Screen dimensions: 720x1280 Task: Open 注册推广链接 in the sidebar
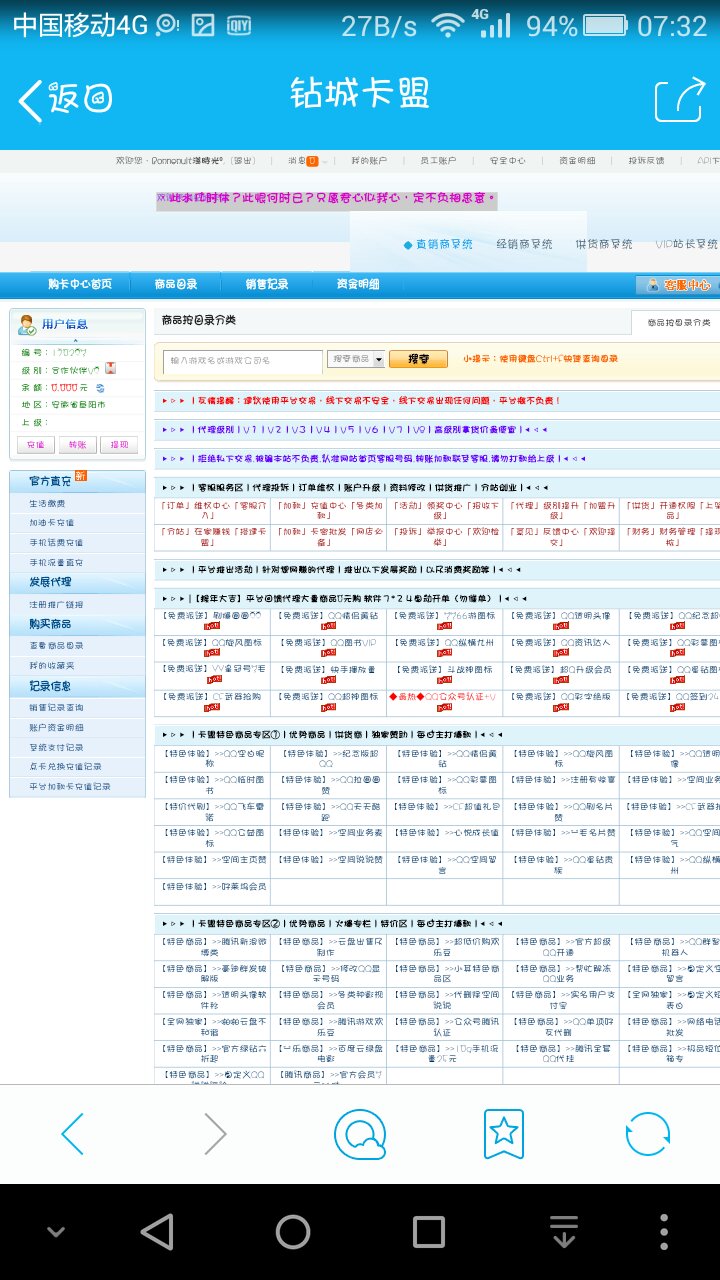pyautogui.click(x=56, y=605)
